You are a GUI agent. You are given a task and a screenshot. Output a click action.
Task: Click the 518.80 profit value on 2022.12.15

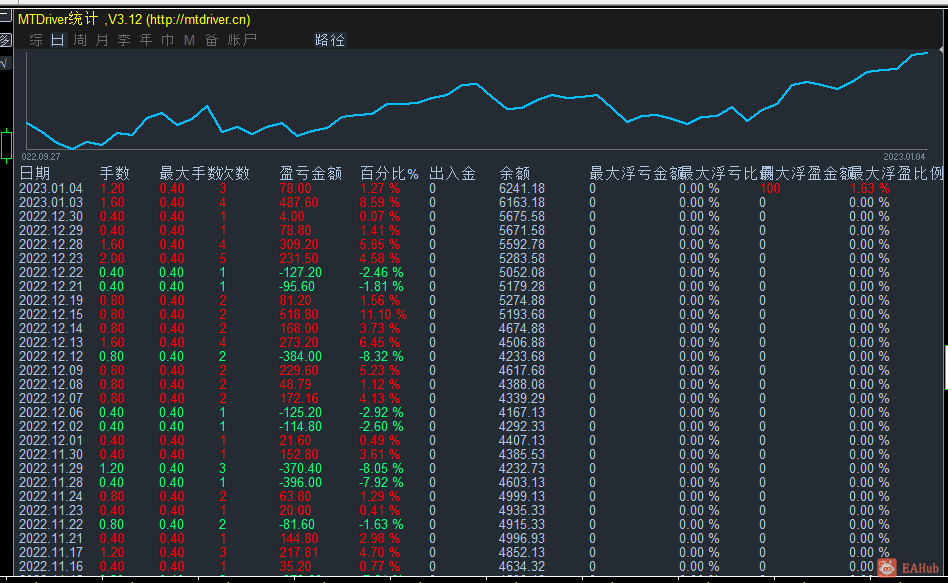click(x=299, y=315)
